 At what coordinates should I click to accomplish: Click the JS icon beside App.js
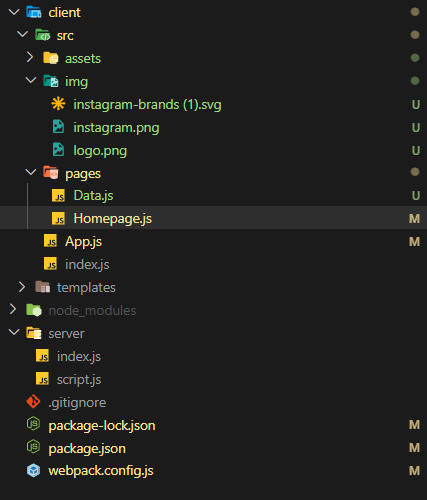coord(51,241)
